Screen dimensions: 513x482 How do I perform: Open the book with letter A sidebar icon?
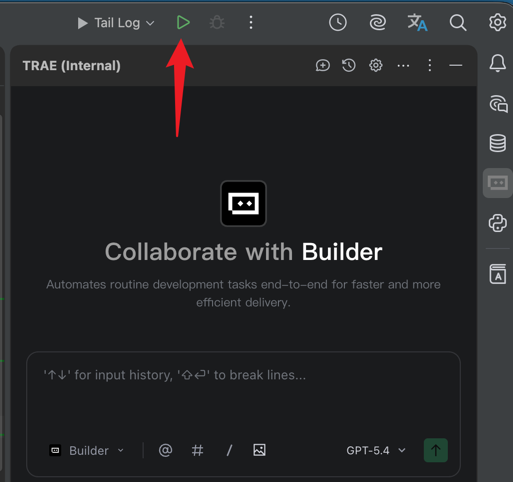(498, 274)
